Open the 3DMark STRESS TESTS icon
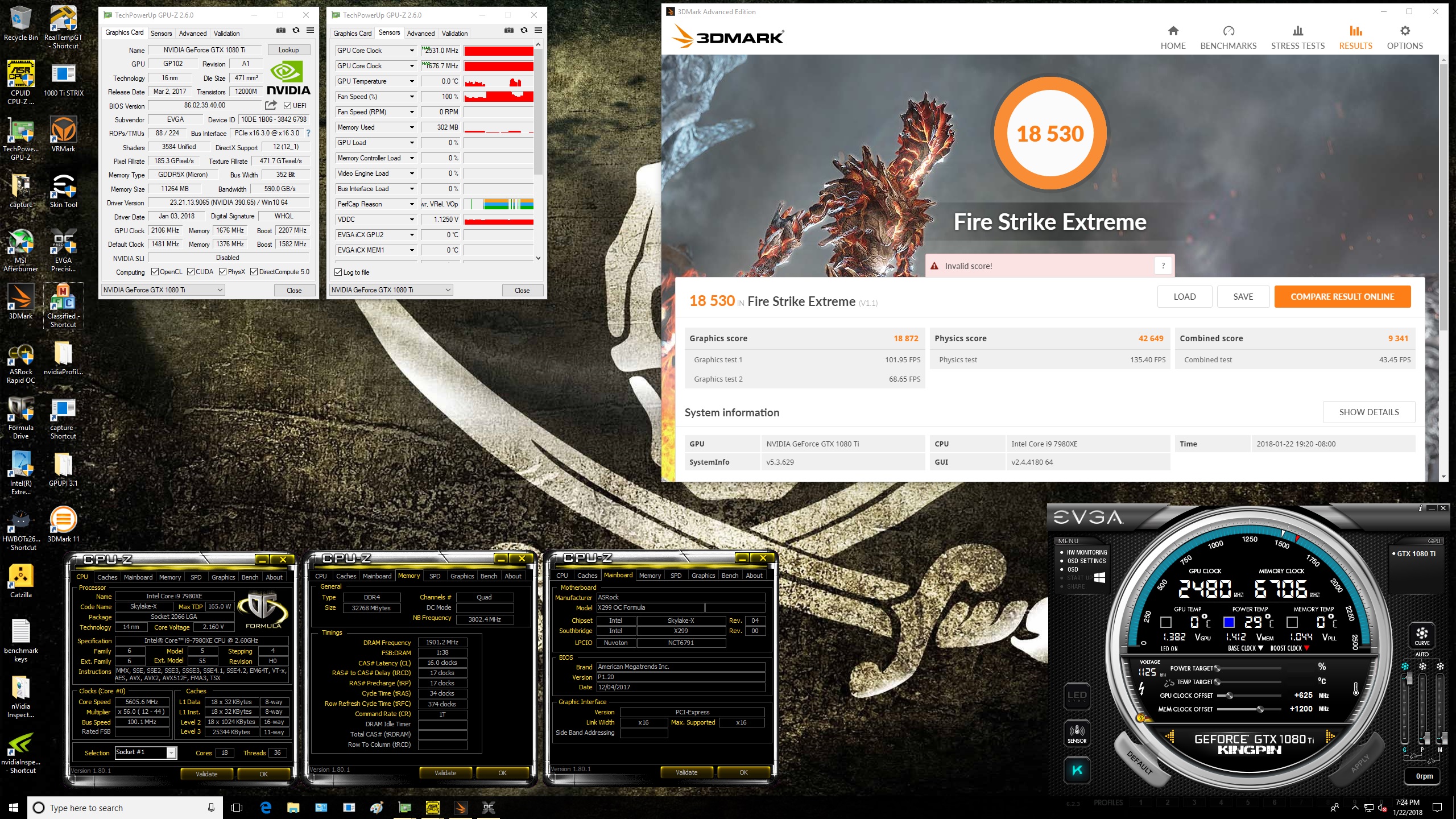Screen dimensions: 1456x819 (1297, 31)
